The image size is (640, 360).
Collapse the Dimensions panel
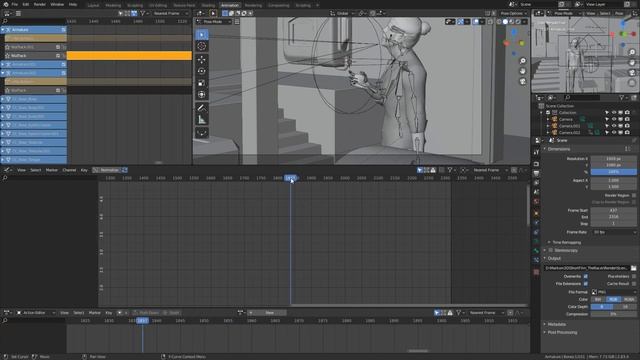[x=558, y=149]
